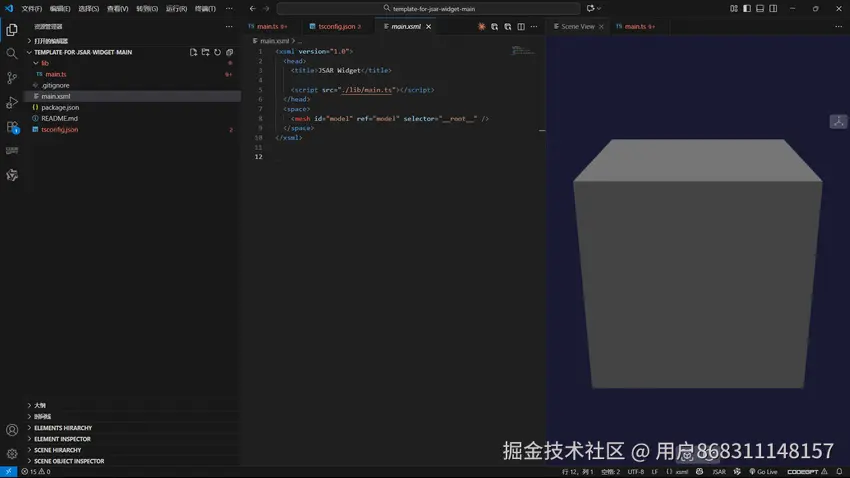Click the axis gizmo icon in Scene View
850x478 pixels.
click(838, 121)
